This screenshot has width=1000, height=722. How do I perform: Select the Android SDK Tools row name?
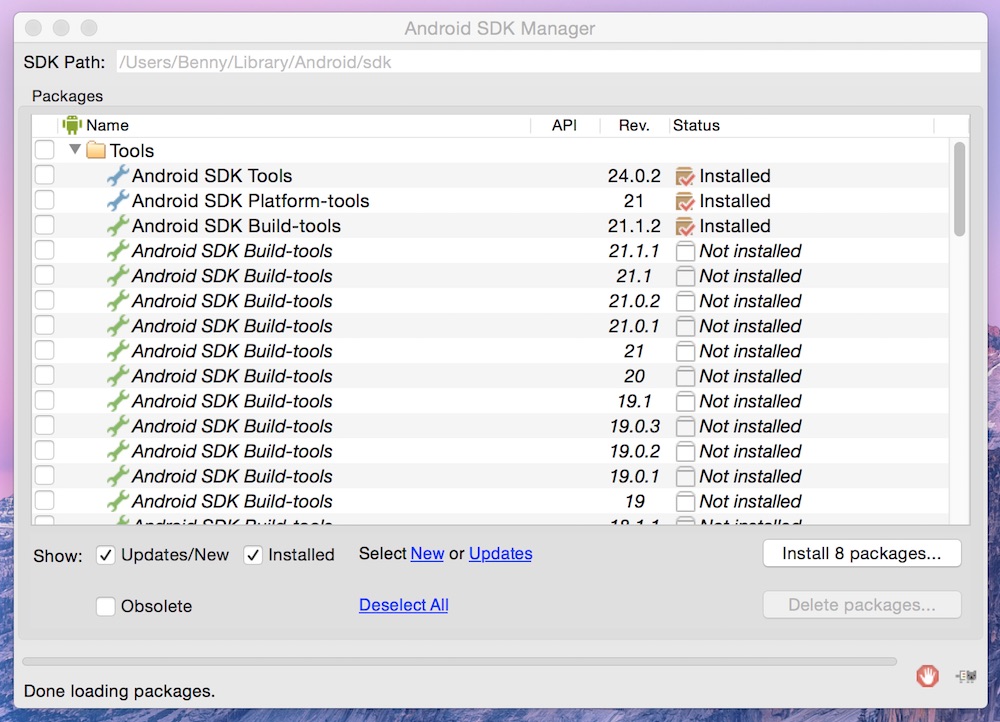coord(212,175)
